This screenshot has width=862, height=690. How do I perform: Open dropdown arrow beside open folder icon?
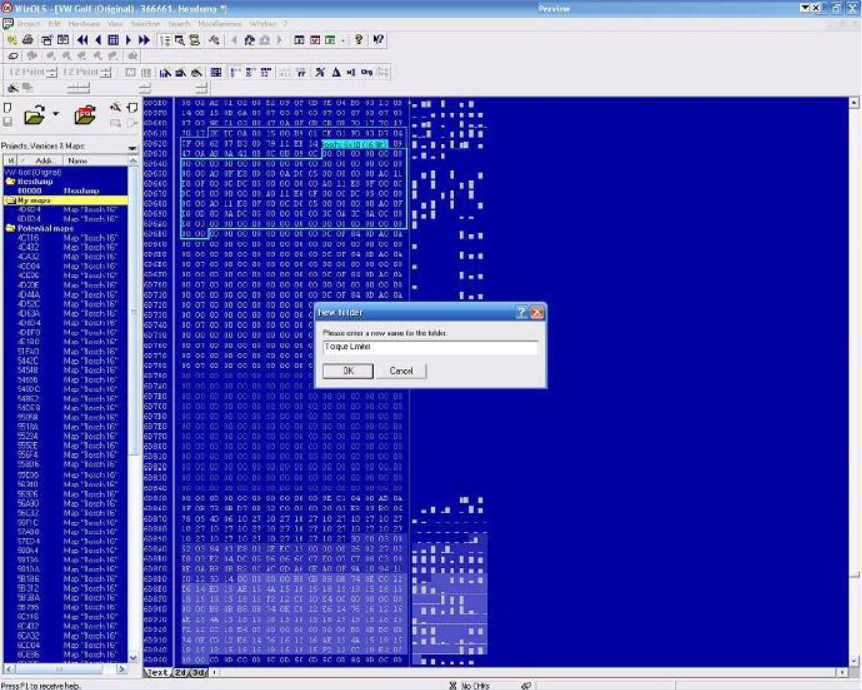click(55, 114)
